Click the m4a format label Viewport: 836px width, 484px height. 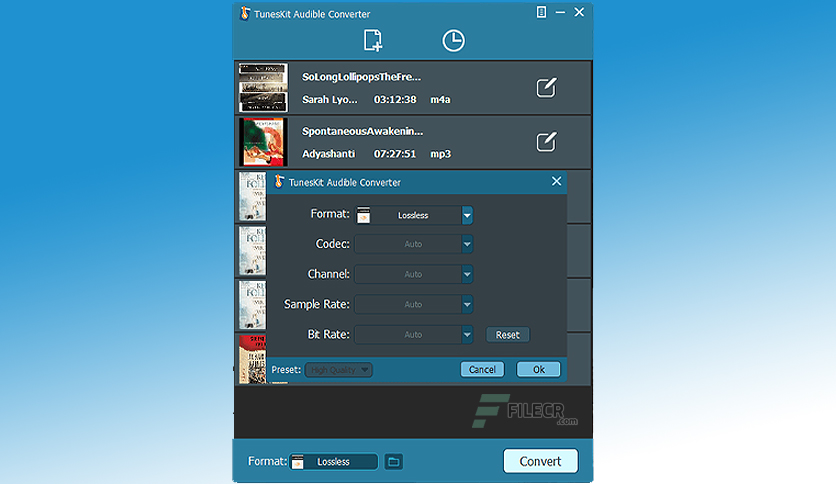(x=440, y=100)
